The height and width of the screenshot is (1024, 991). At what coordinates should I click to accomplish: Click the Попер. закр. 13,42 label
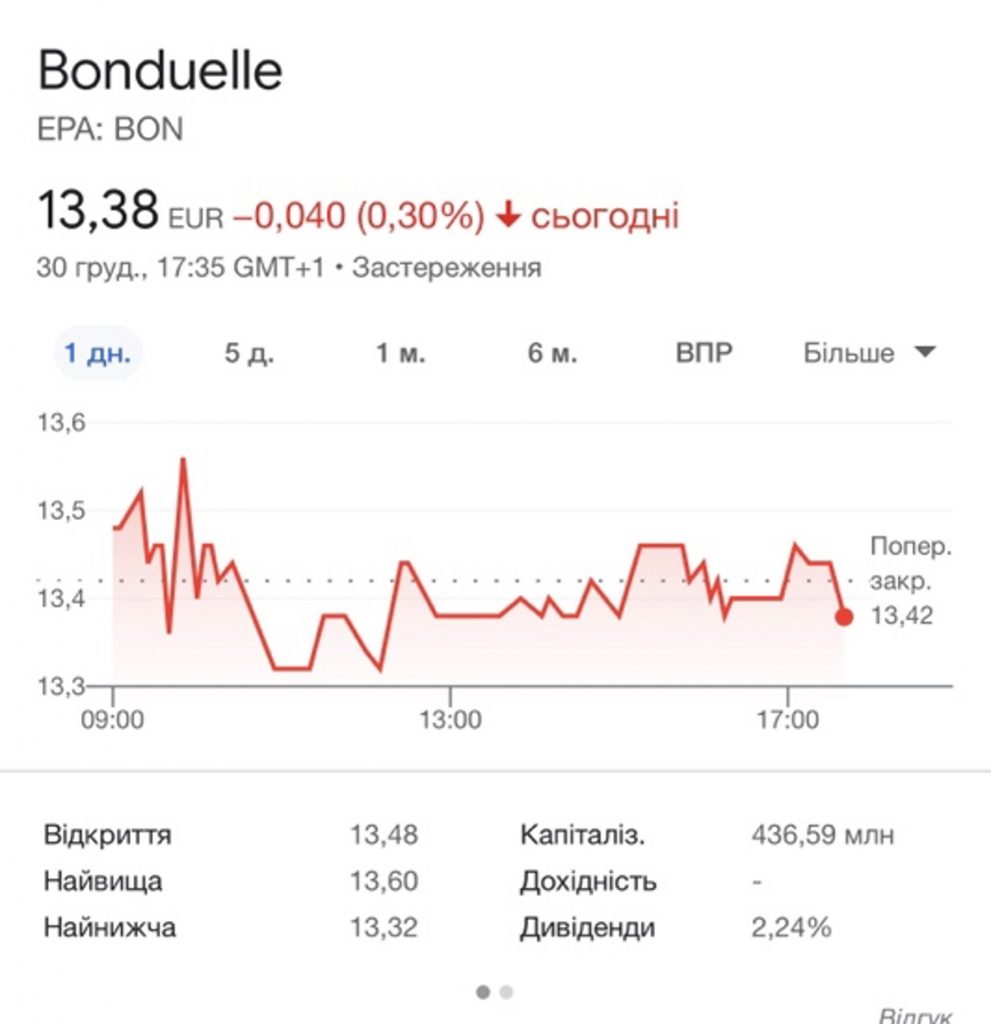click(910, 581)
